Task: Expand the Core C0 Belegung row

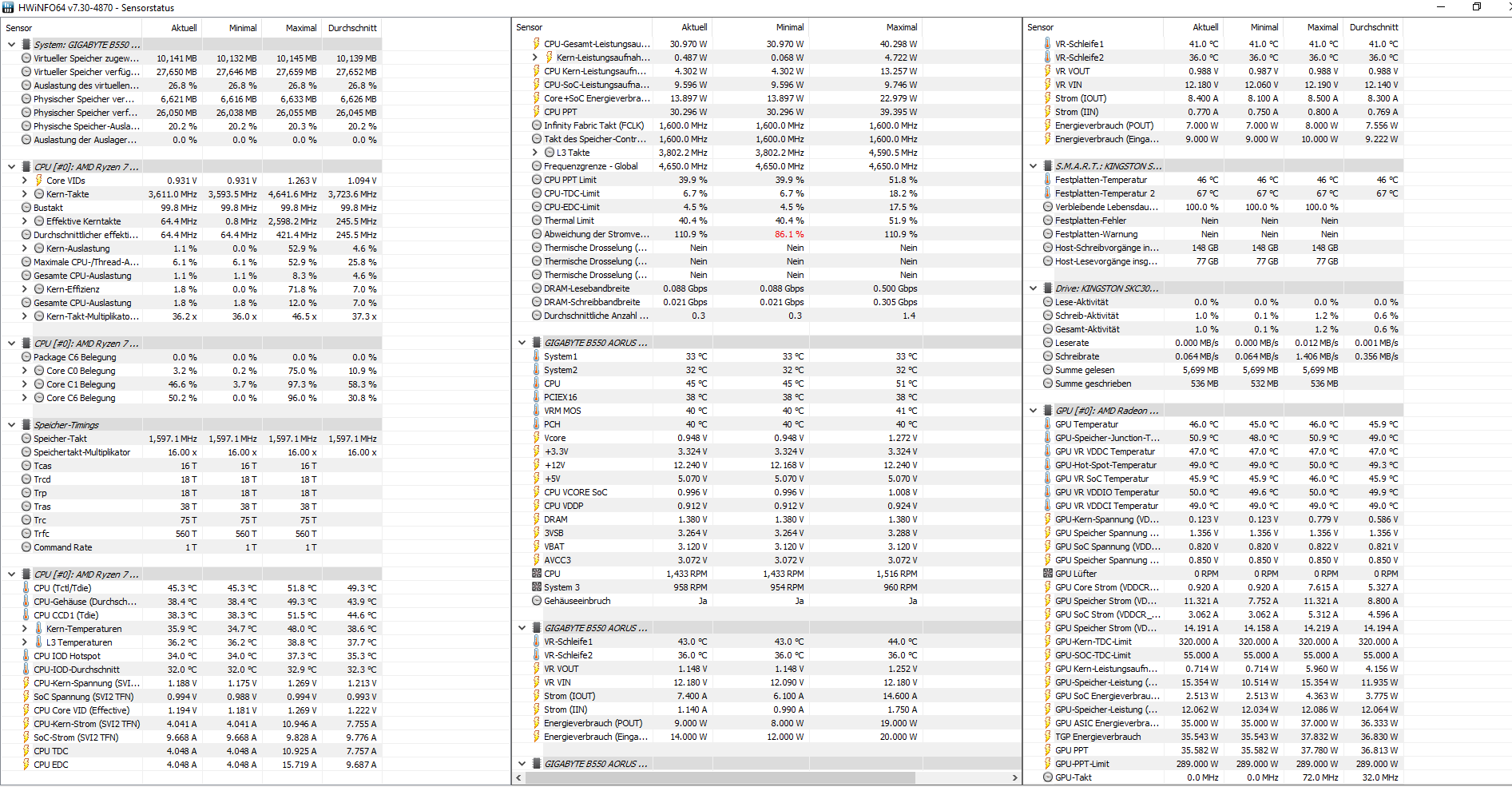Action: click(x=25, y=371)
